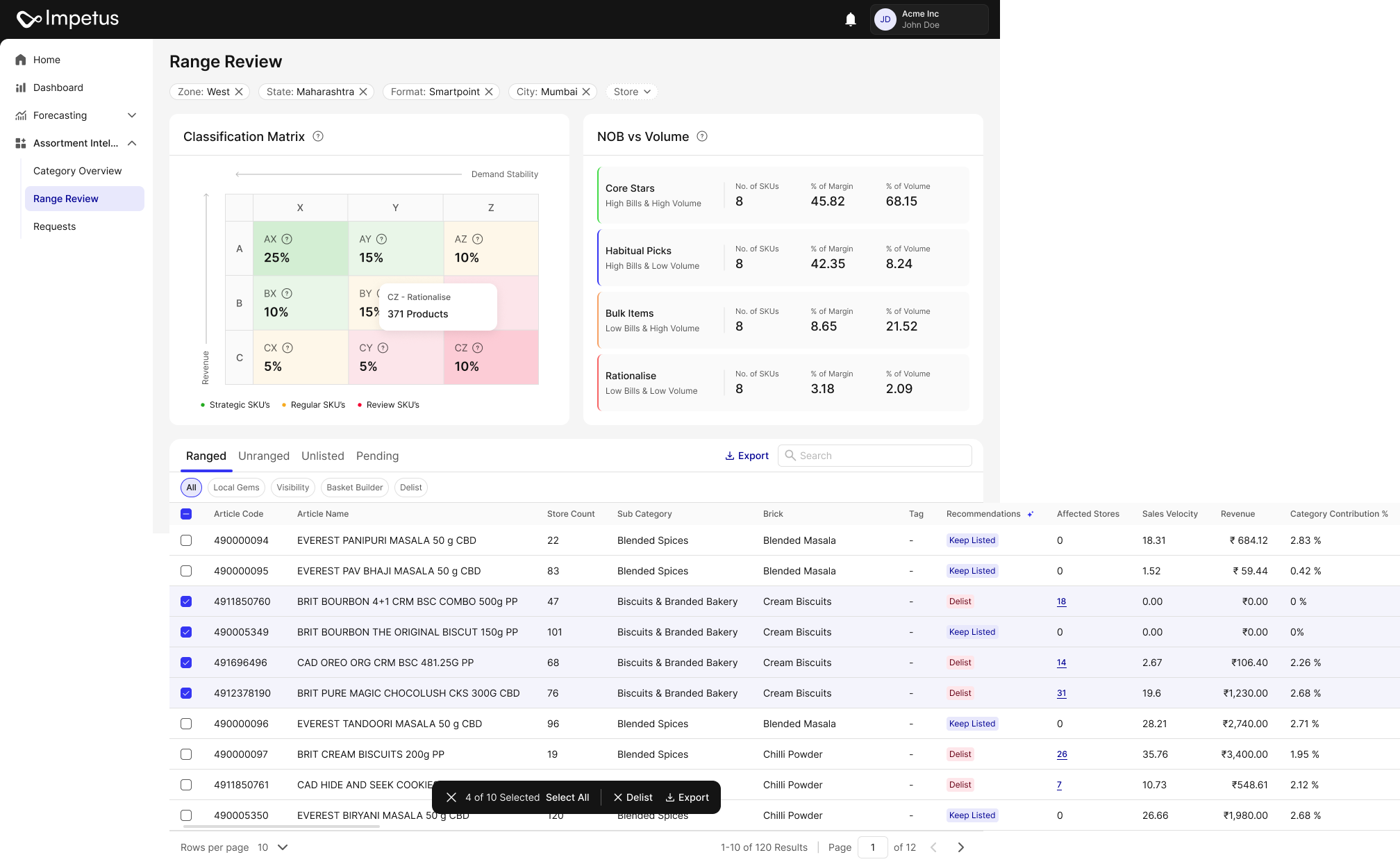1400x864 pixels.
Task: Open Category Overview in the sidebar
Action: click(x=77, y=171)
